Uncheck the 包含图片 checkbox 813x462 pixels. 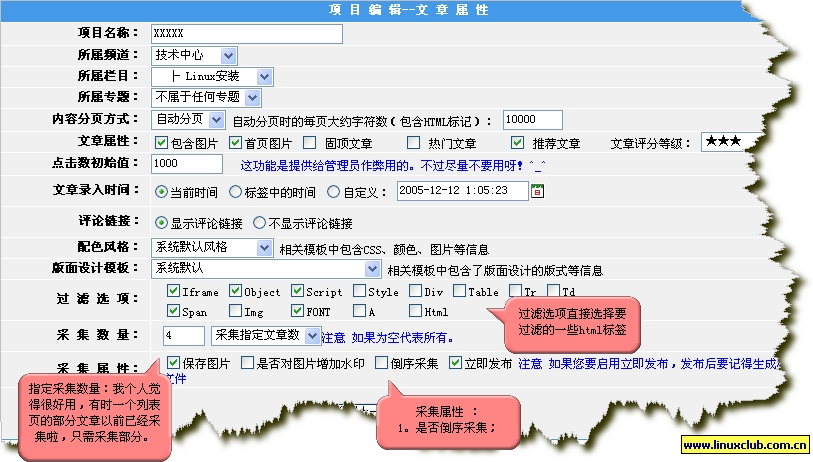pyautogui.click(x=161, y=143)
